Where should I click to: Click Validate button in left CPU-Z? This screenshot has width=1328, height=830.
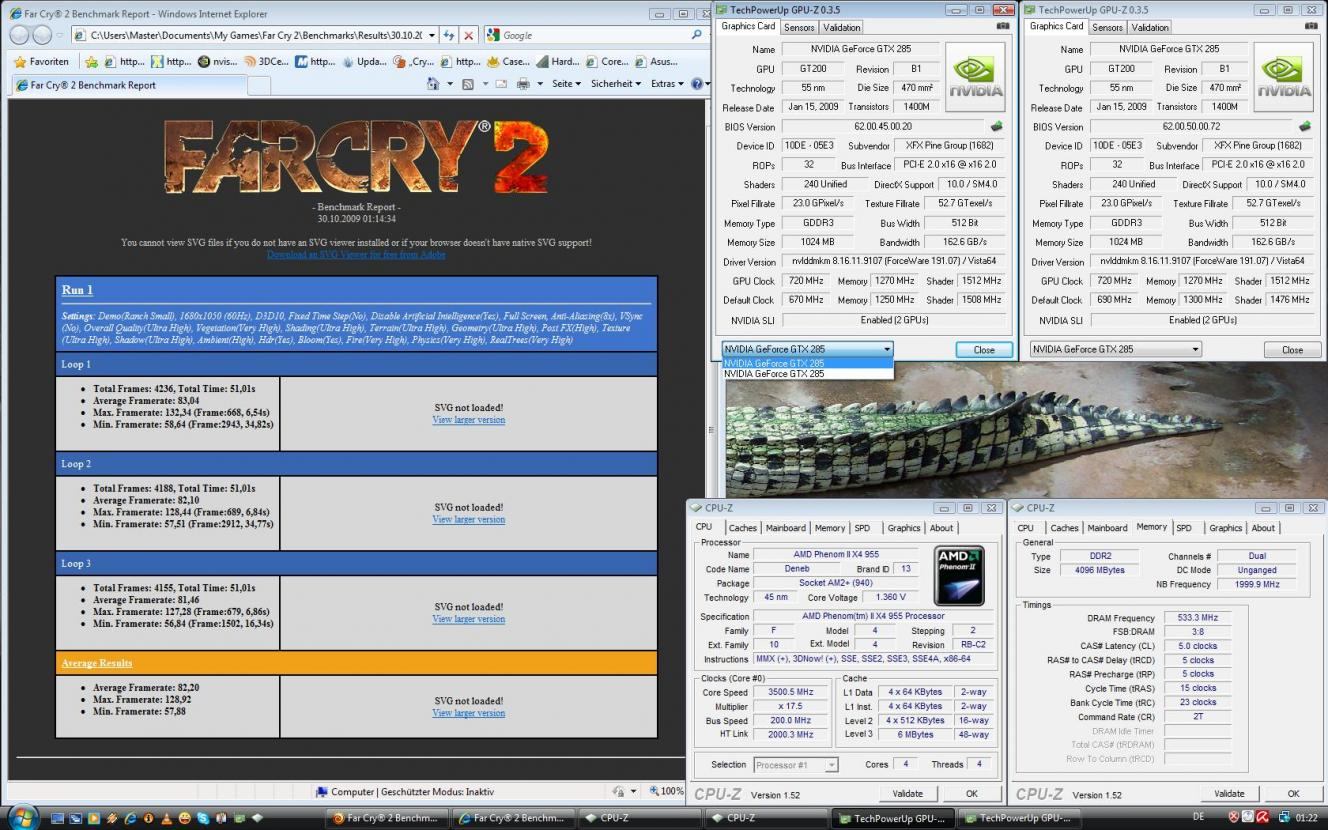(907, 794)
